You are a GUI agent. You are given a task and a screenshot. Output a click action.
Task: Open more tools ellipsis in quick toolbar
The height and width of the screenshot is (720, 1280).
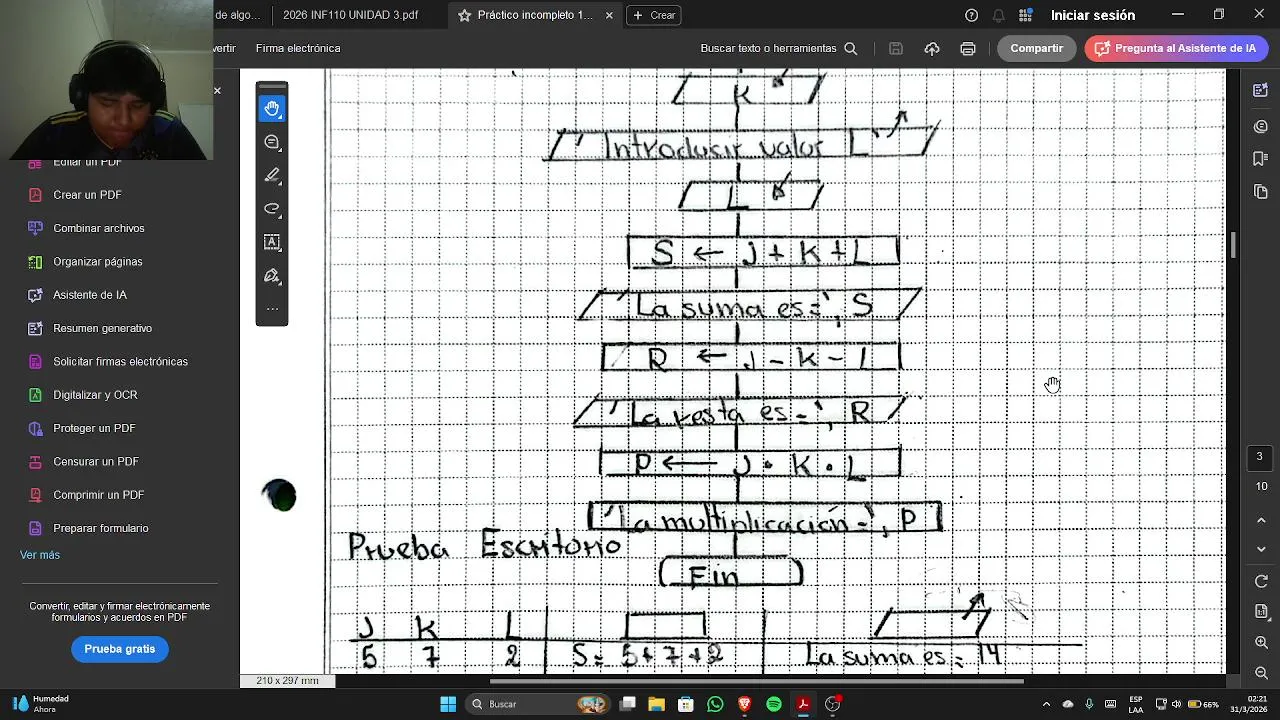[272, 309]
